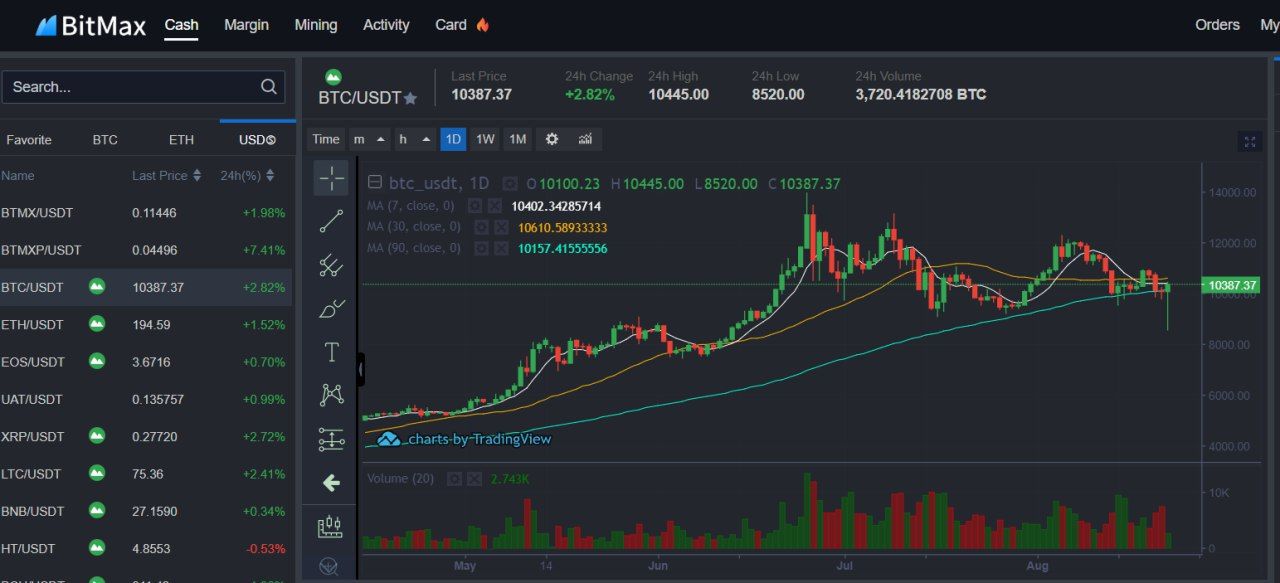Open the Margin tab
The height and width of the screenshot is (583, 1280).
[246, 25]
